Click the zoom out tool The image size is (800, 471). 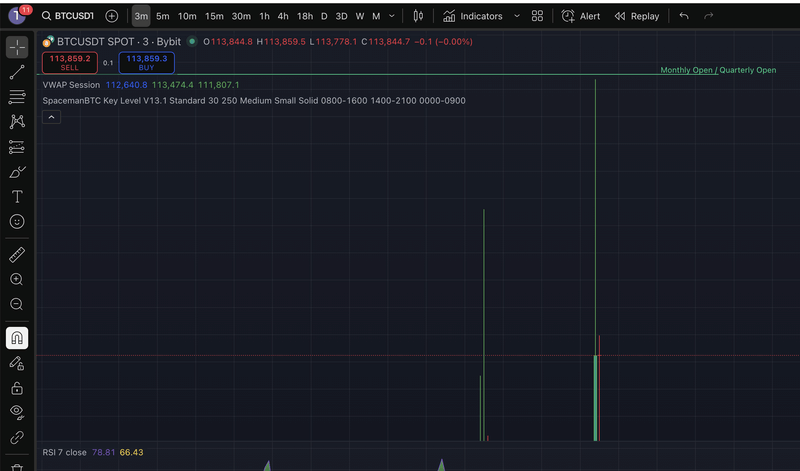pyautogui.click(x=17, y=304)
